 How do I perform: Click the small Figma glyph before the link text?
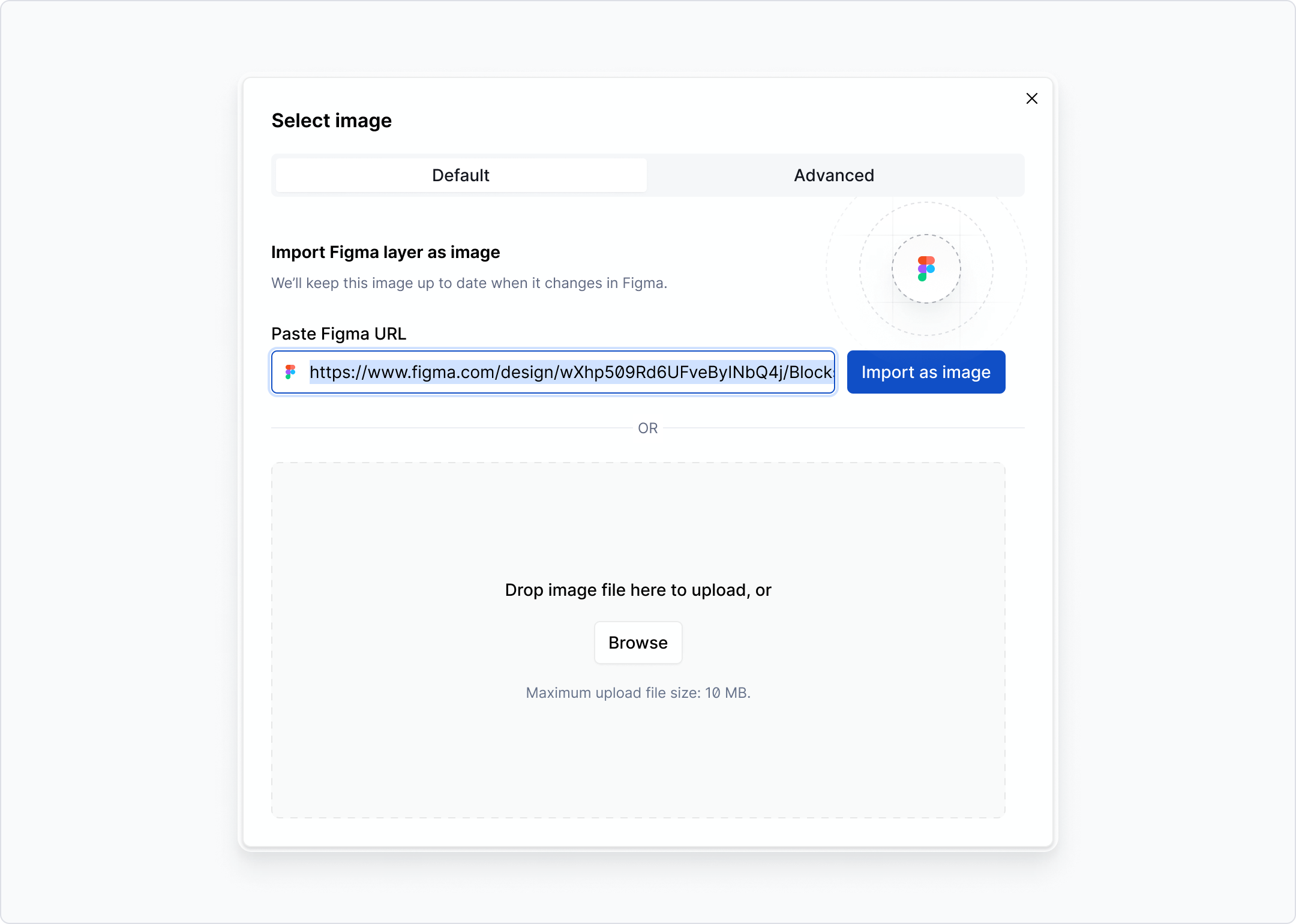(x=291, y=372)
